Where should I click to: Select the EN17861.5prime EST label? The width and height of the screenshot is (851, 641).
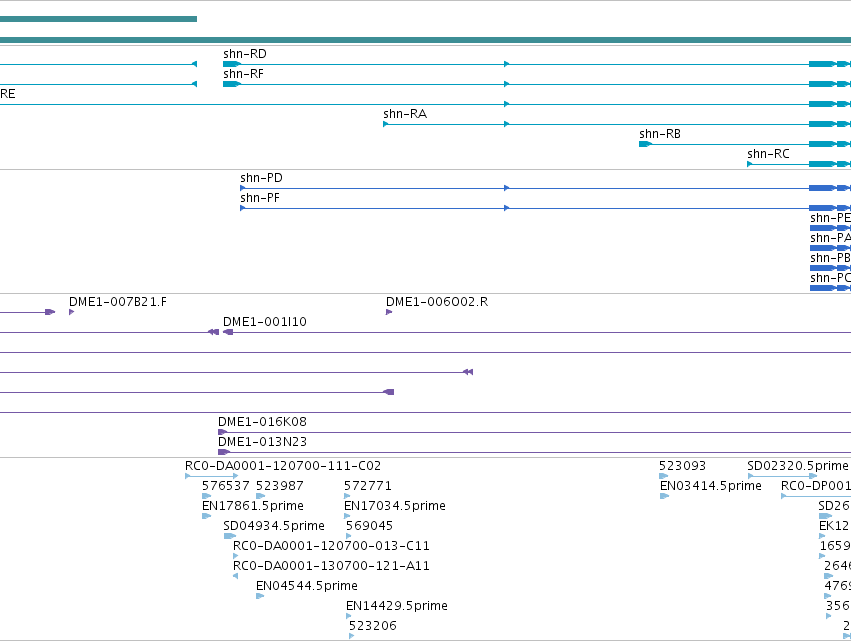pyautogui.click(x=253, y=506)
